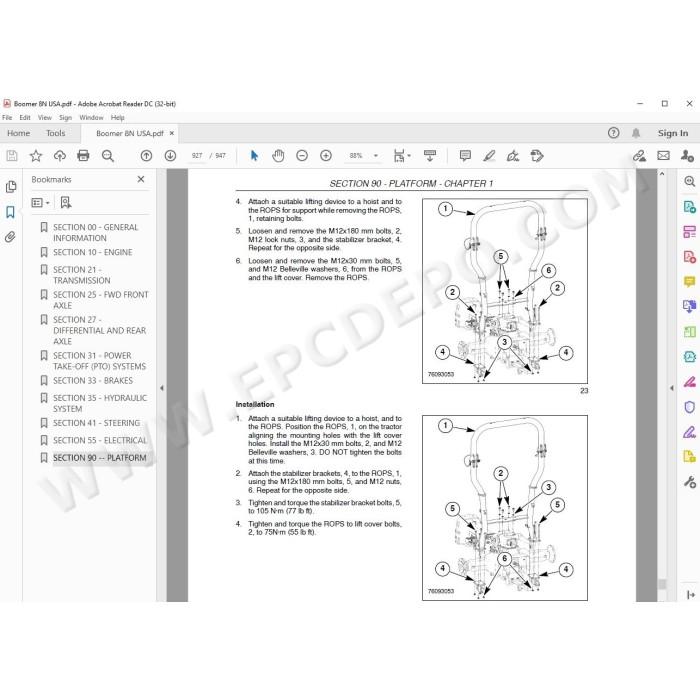This screenshot has height=700, width=700.
Task: Add a comment with the note icon
Action: click(x=465, y=156)
